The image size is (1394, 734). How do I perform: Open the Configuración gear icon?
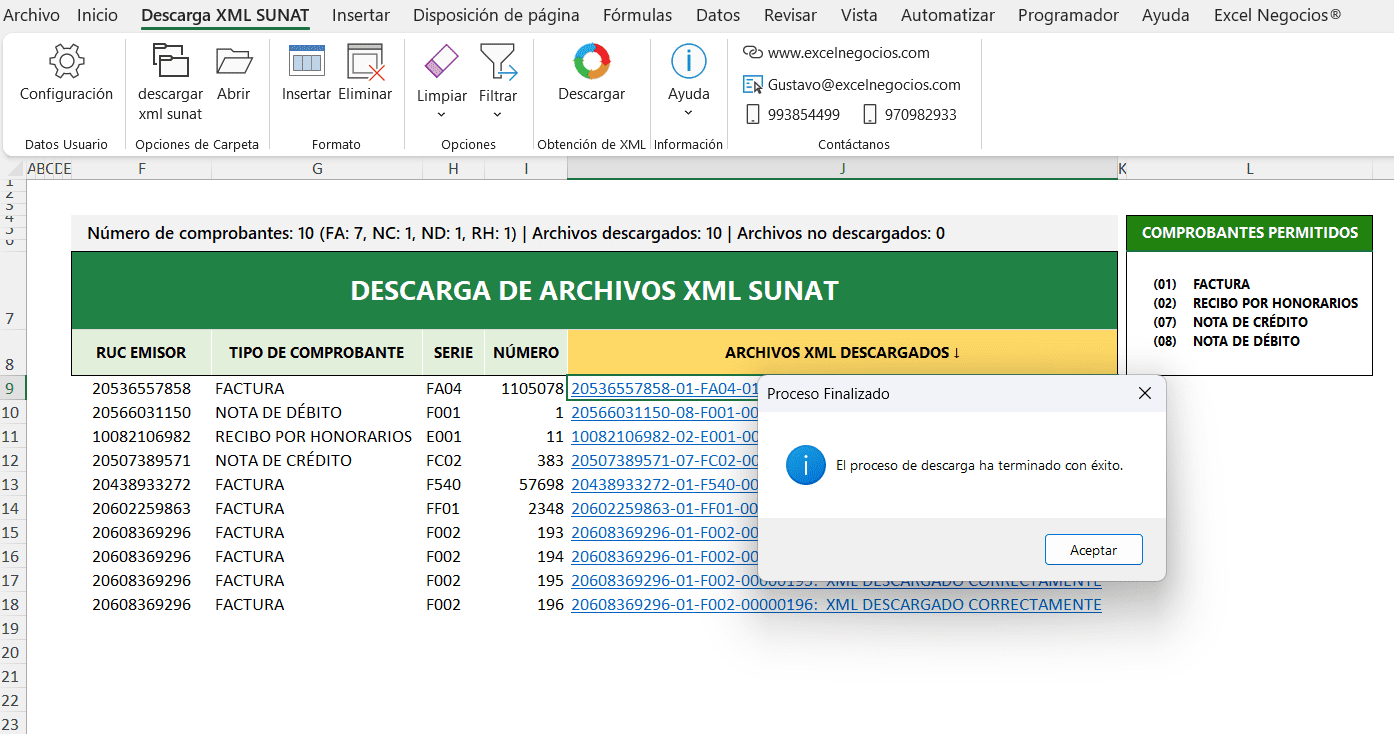(66, 63)
